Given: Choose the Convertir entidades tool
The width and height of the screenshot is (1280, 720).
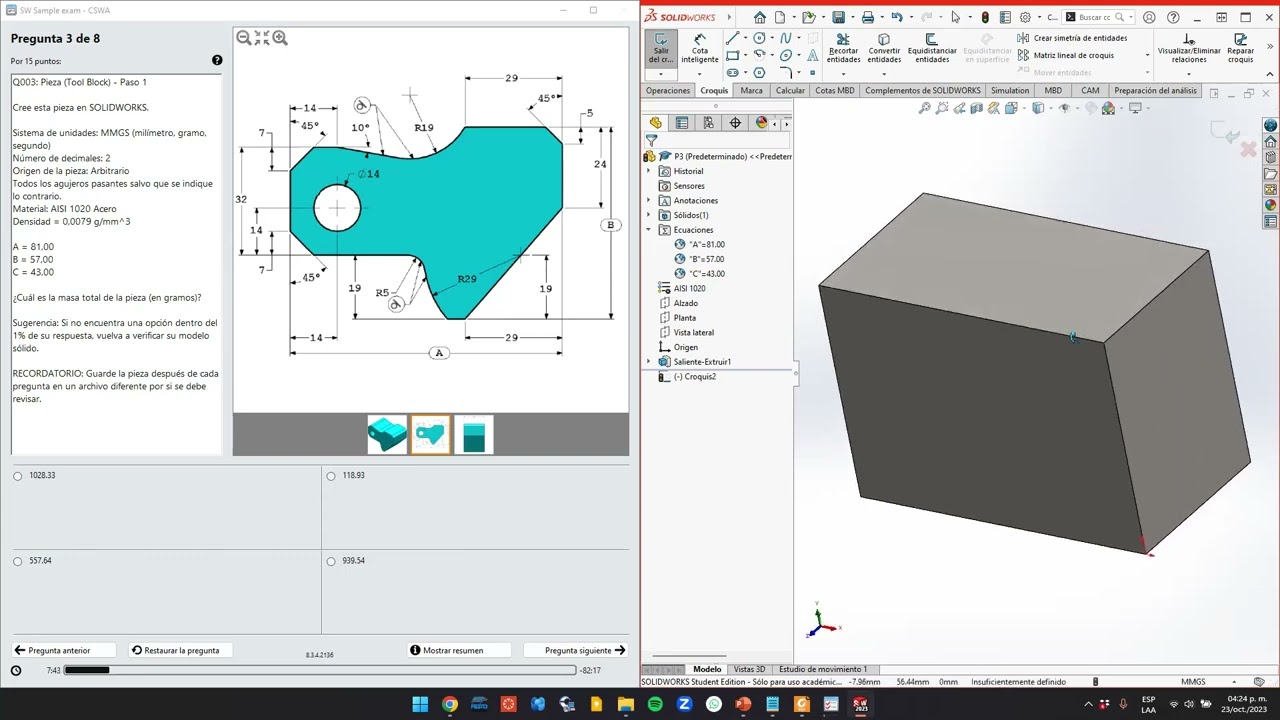Looking at the screenshot, I should [884, 48].
